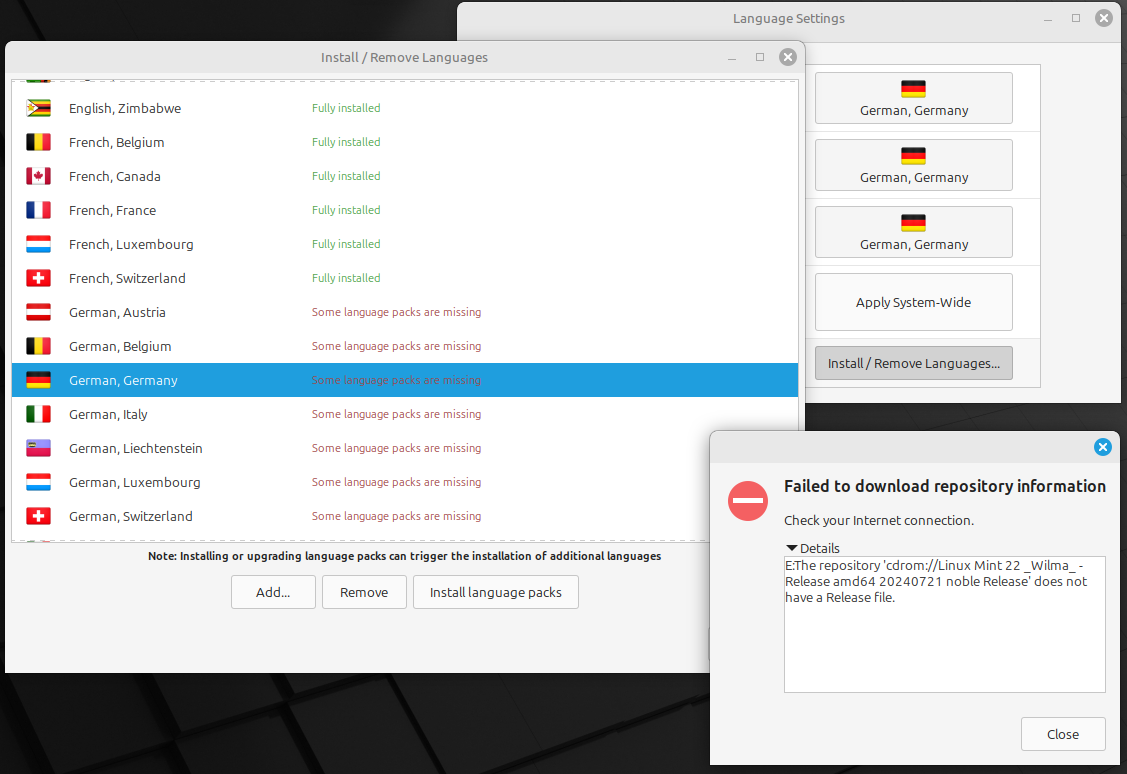
Task: Click the red error icon in dialog
Action: 747,500
